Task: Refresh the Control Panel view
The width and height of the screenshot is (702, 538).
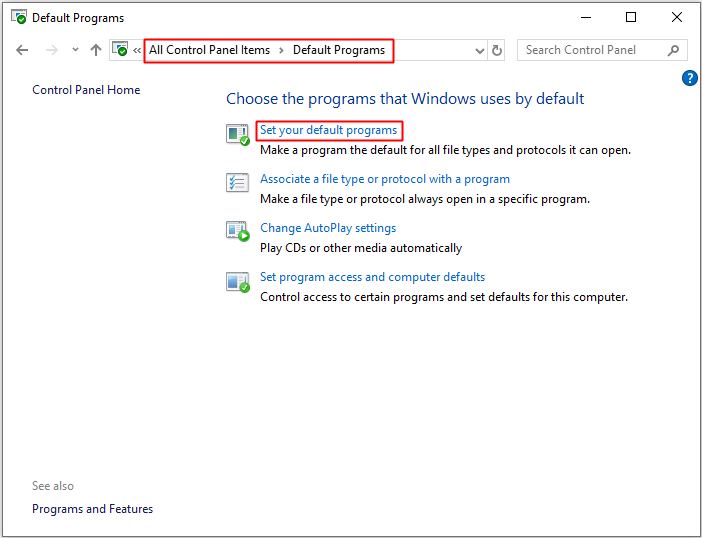Action: pos(497,50)
